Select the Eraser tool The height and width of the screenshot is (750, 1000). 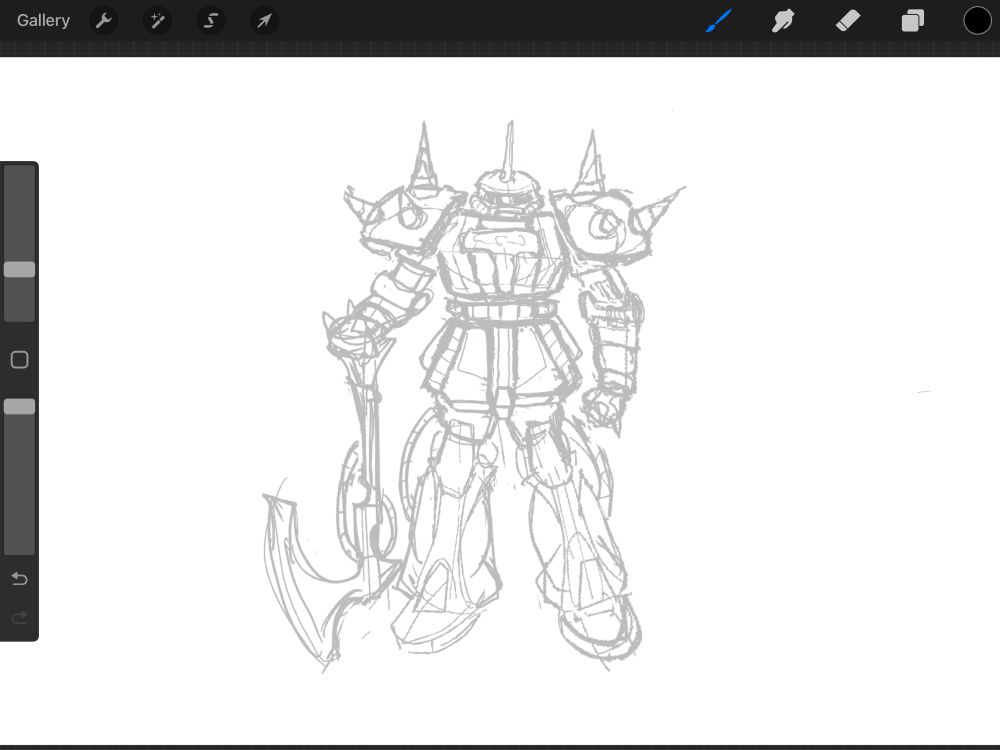click(x=848, y=20)
